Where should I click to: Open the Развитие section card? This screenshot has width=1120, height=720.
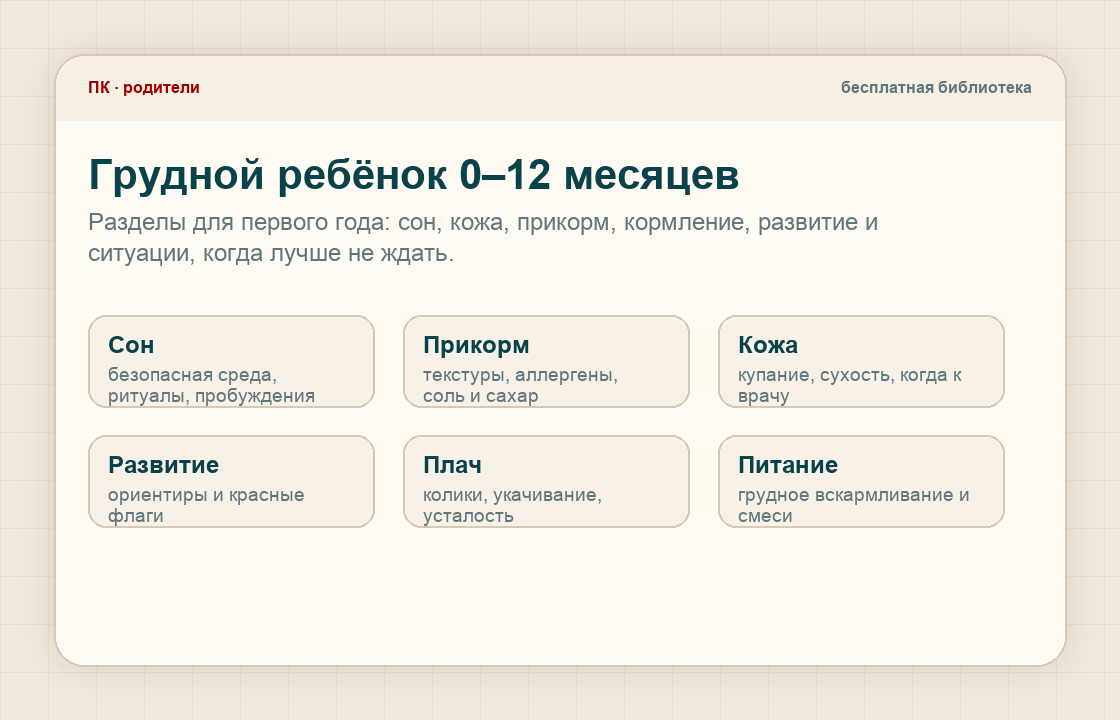point(231,481)
